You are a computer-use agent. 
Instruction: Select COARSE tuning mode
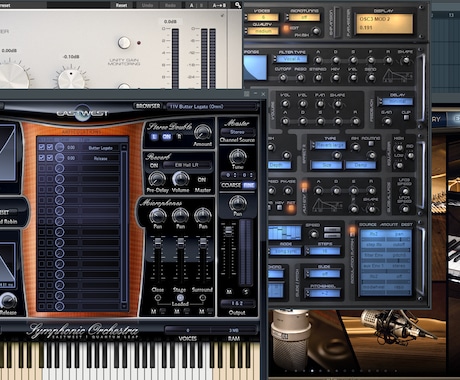pyautogui.click(x=231, y=185)
